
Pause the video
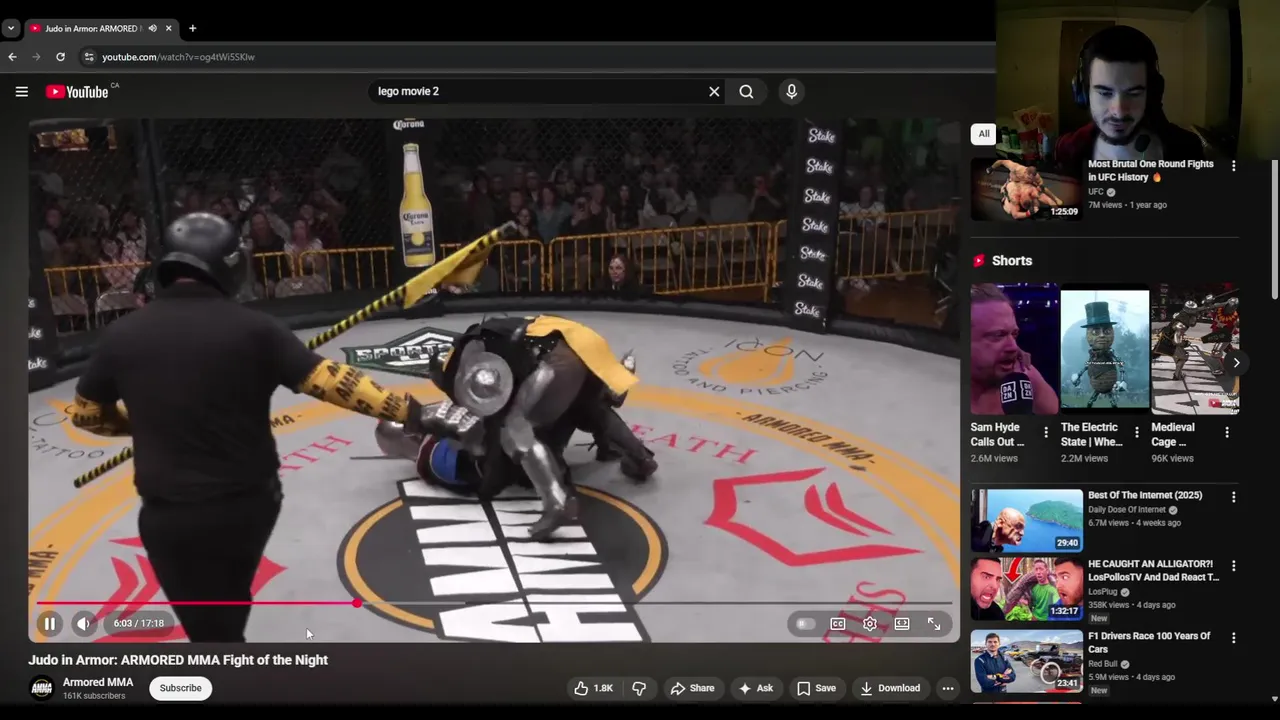49,623
